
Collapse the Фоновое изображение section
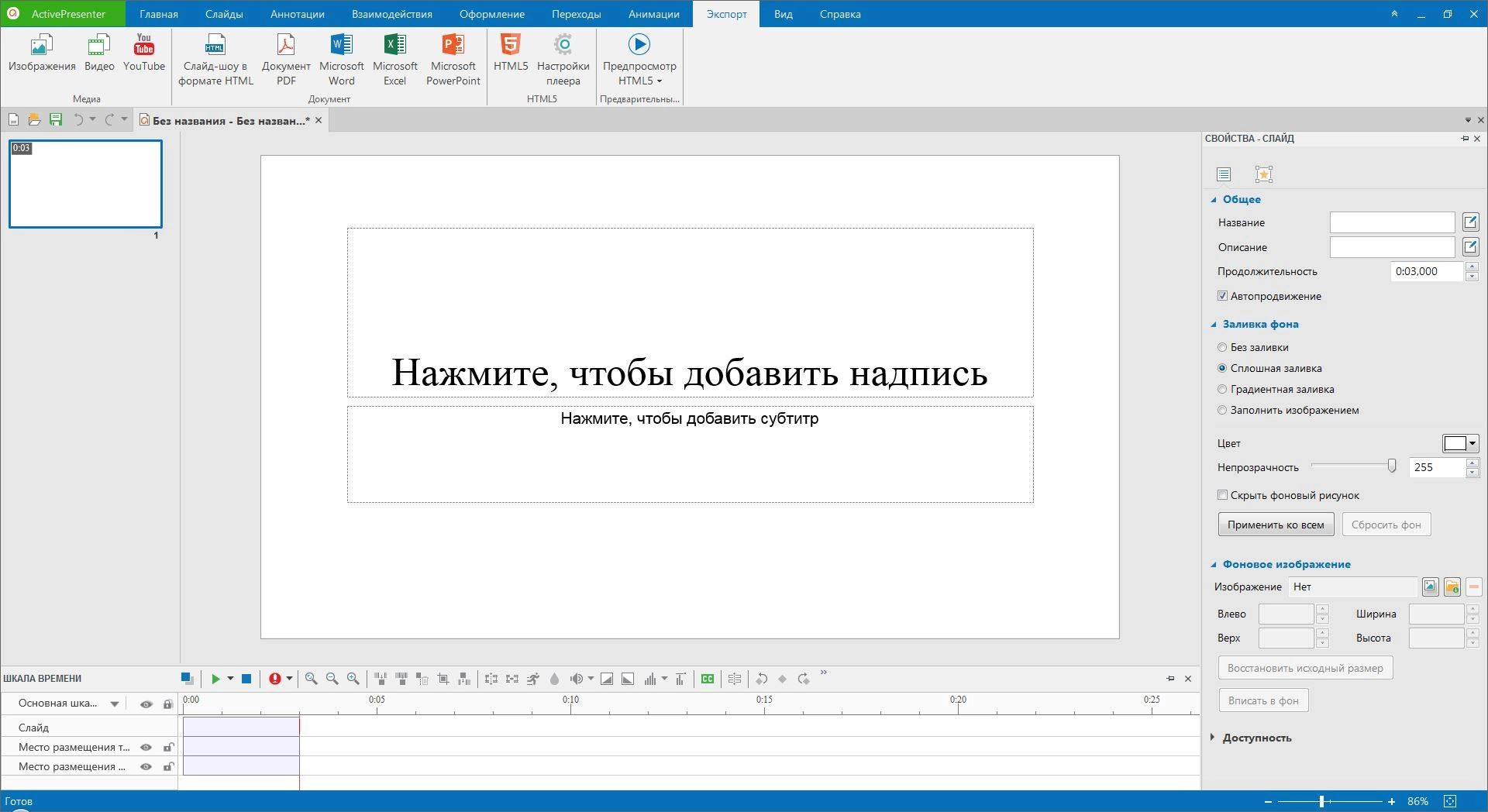pyautogui.click(x=1214, y=565)
